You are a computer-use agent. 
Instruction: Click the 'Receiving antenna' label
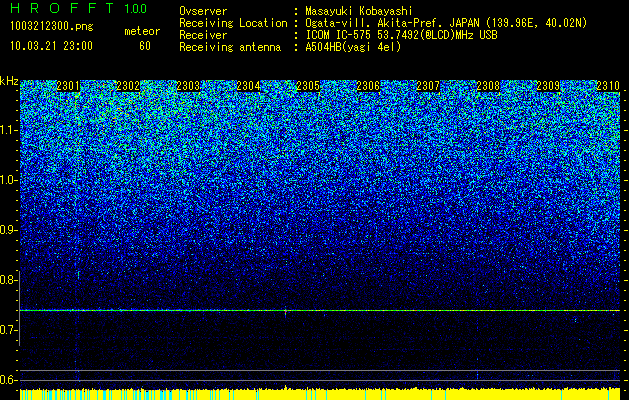click(230, 47)
